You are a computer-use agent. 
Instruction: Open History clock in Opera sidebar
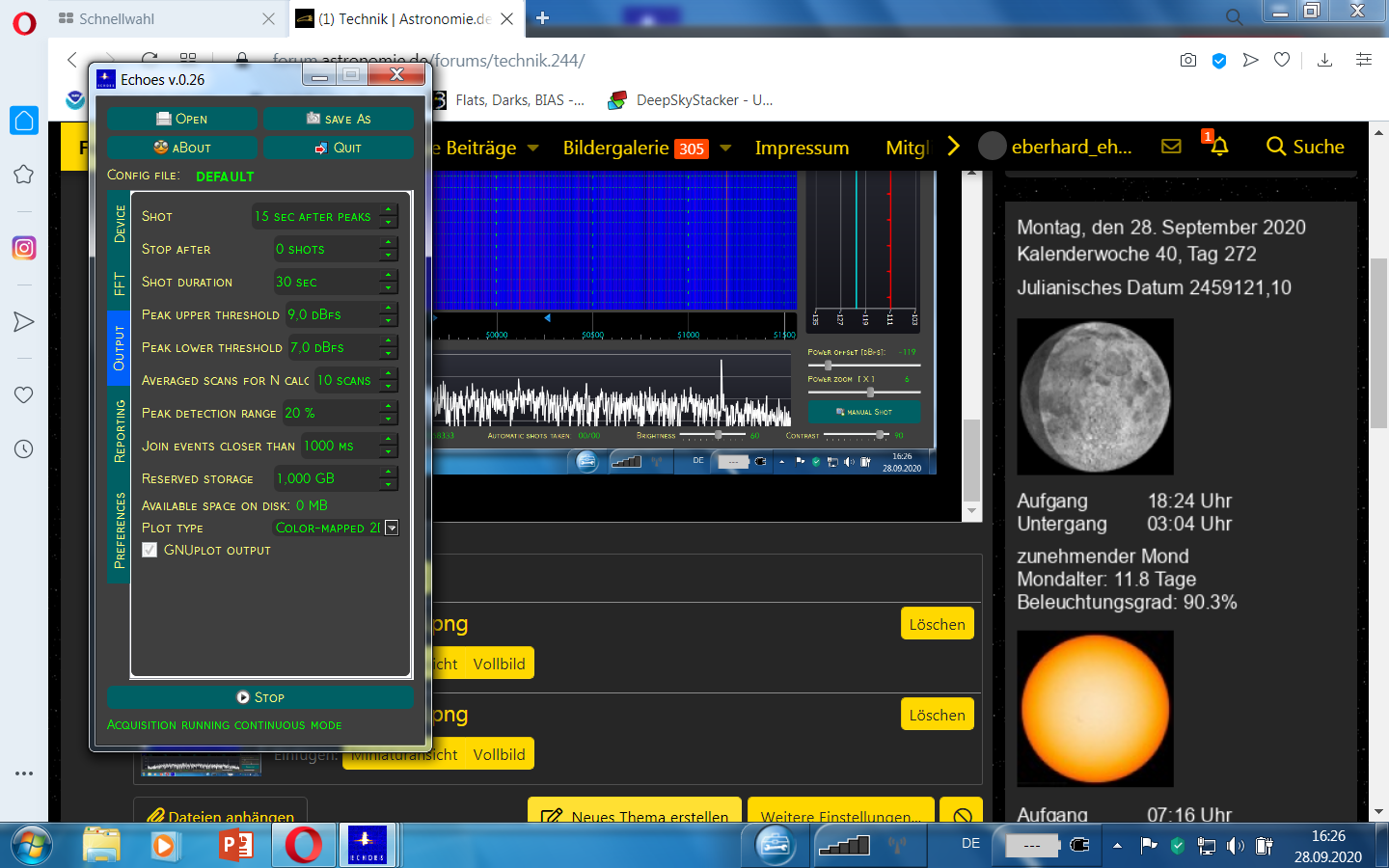pyautogui.click(x=24, y=448)
